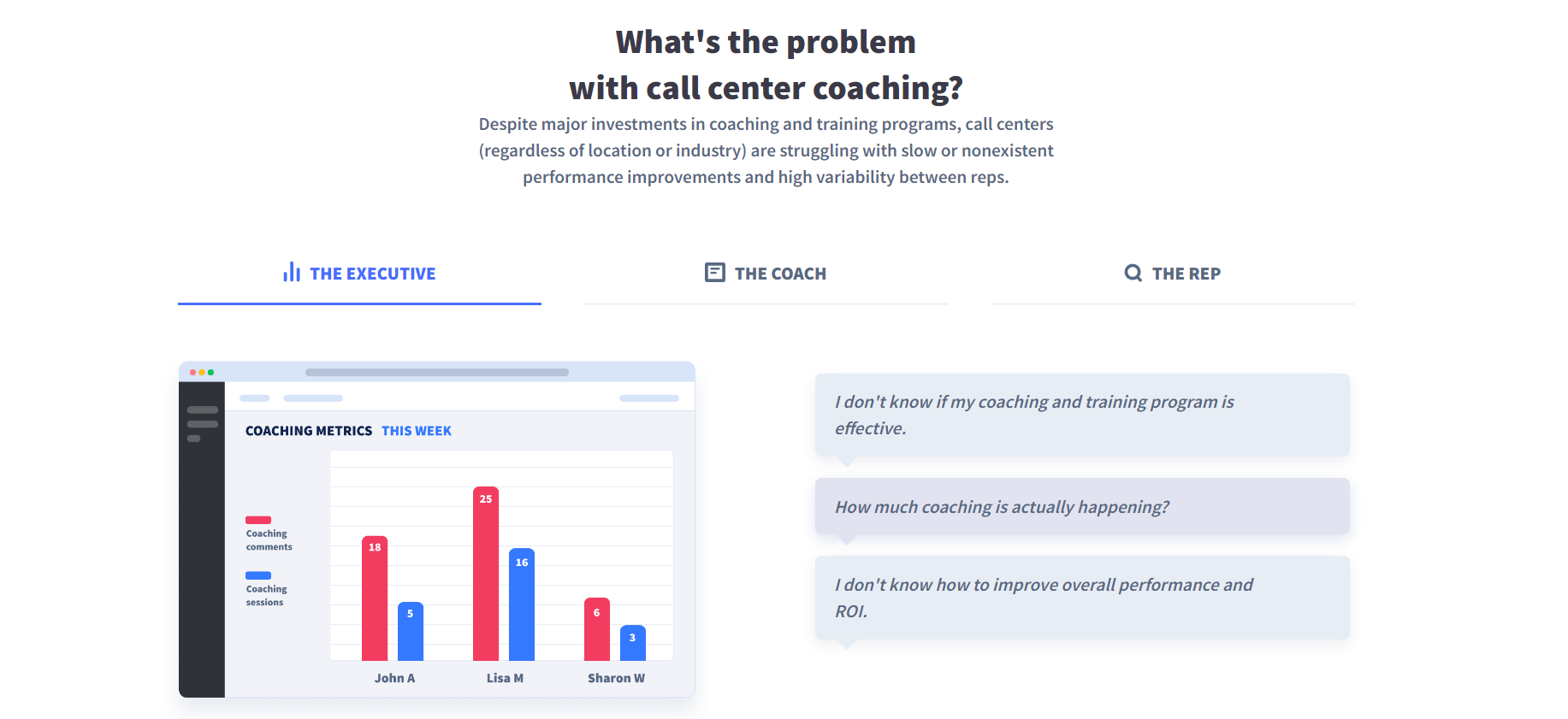1568x719 pixels.
Task: Click Sharon W's blue bar labeled 3
Action: click(x=633, y=643)
